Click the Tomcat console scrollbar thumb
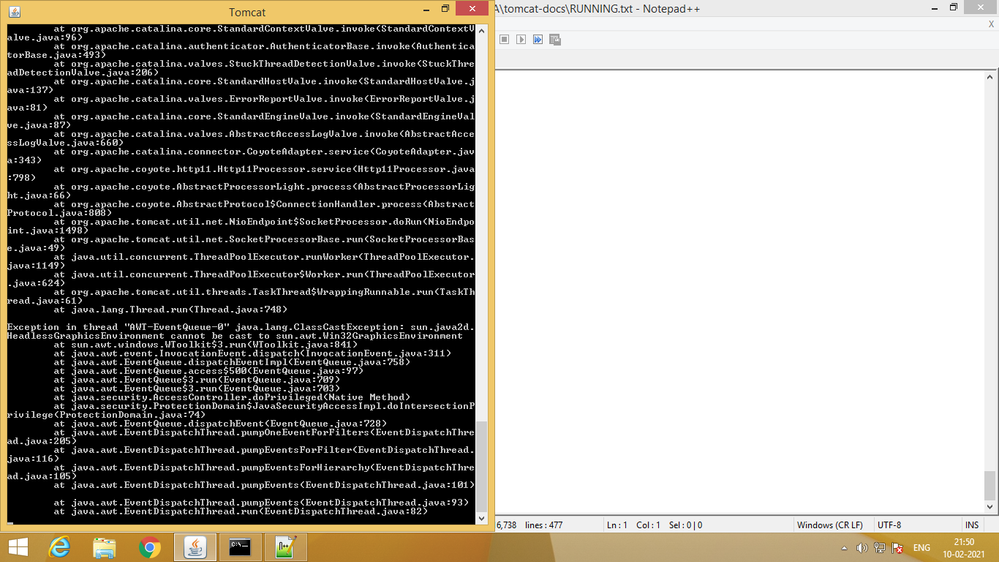 482,466
